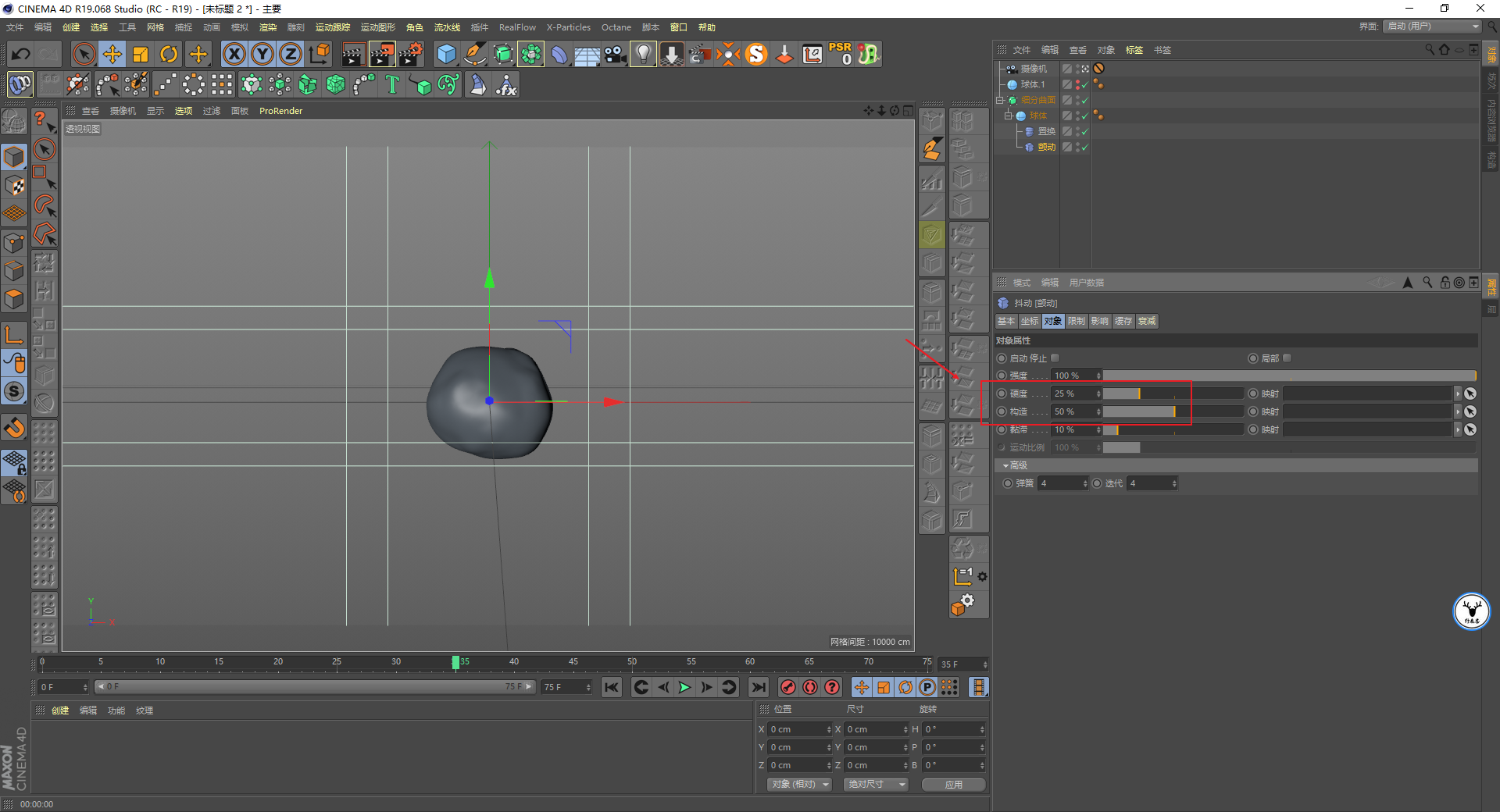Screen dimensions: 1500x812
Task: Click the Floor grid object icon
Action: 587,55
